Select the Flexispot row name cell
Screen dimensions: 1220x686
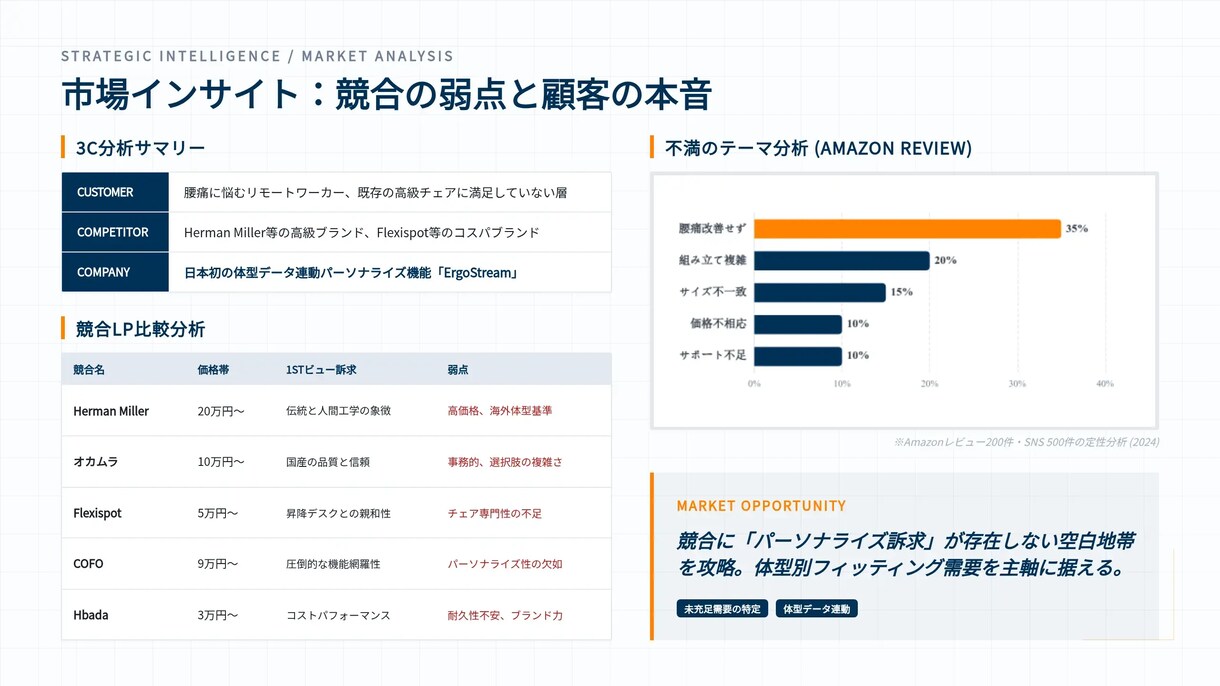97,513
